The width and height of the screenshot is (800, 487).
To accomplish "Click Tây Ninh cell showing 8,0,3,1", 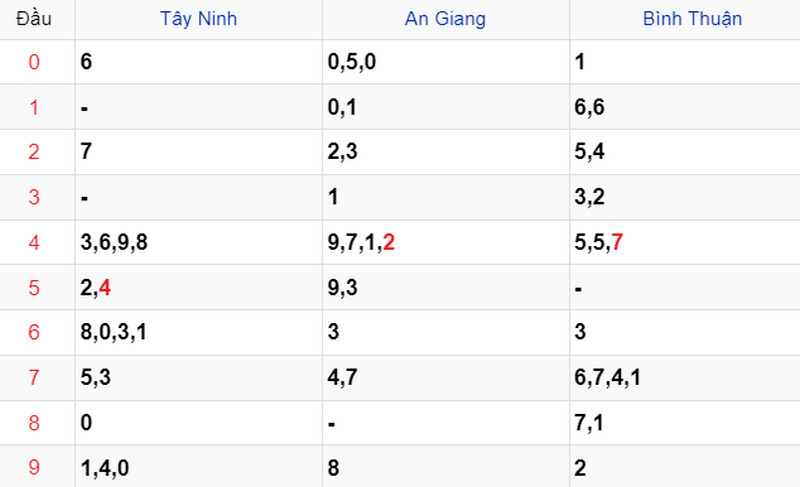I will pos(198,332).
